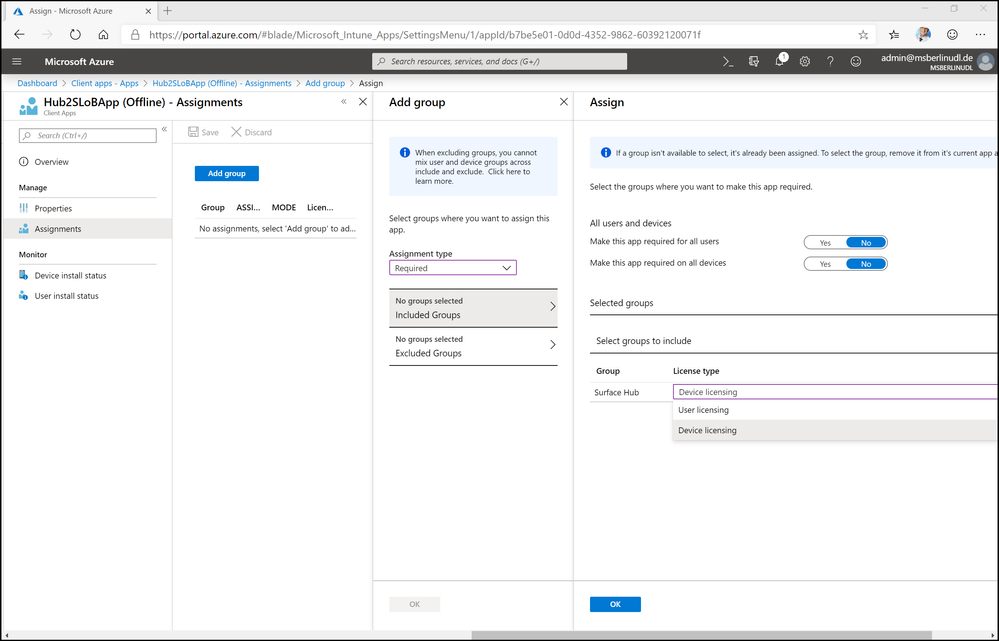Click the MODE column header
Image resolution: width=999 pixels, height=641 pixels.
pos(284,207)
